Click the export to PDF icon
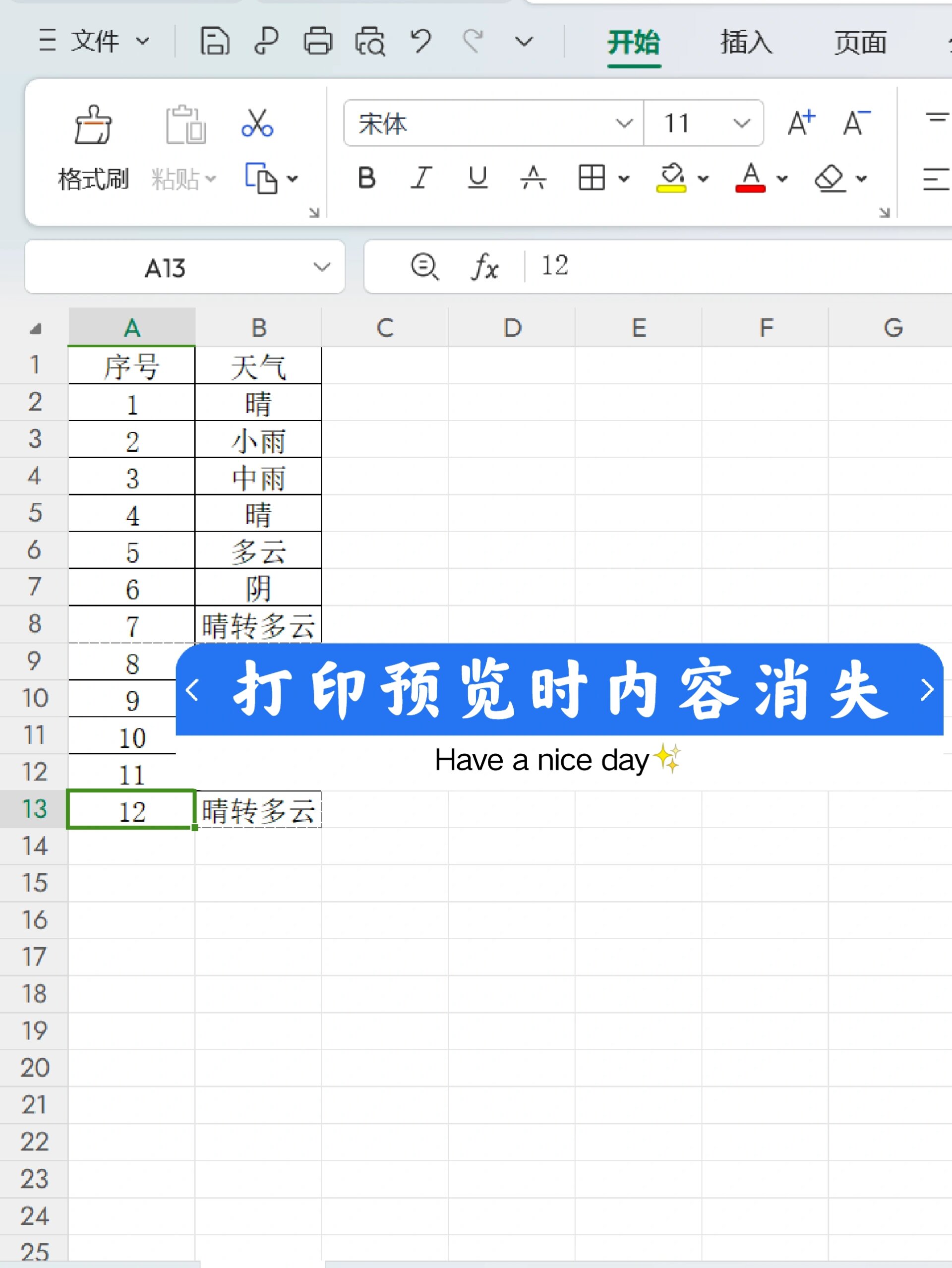The width and height of the screenshot is (952, 1268). click(x=266, y=41)
